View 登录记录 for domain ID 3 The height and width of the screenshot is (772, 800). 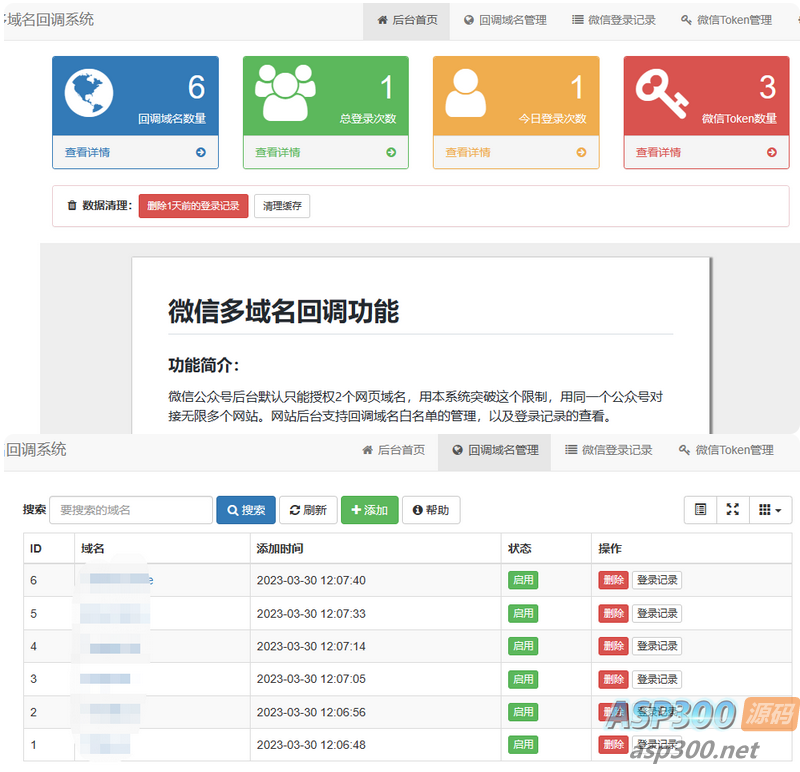[x=657, y=679]
